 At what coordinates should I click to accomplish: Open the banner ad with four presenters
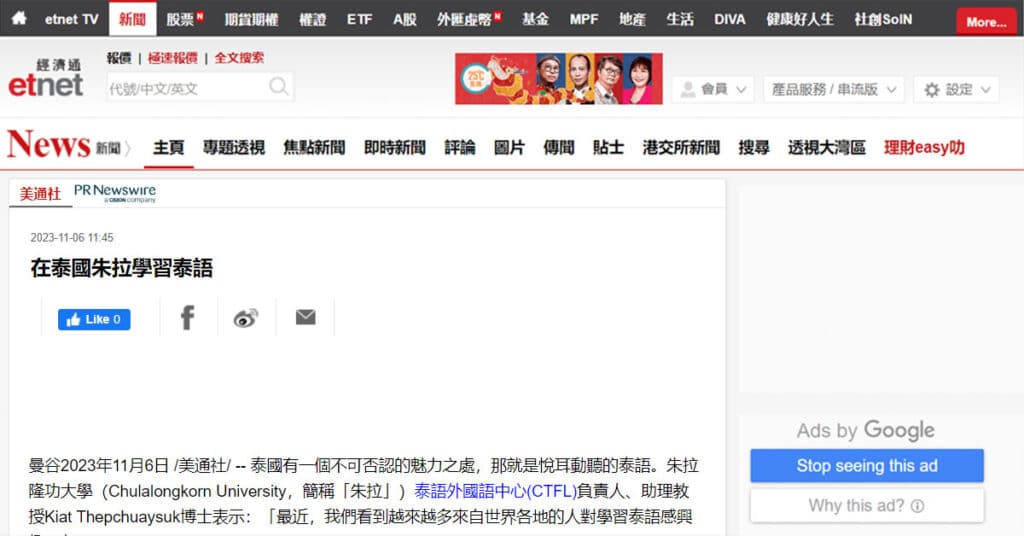559,78
